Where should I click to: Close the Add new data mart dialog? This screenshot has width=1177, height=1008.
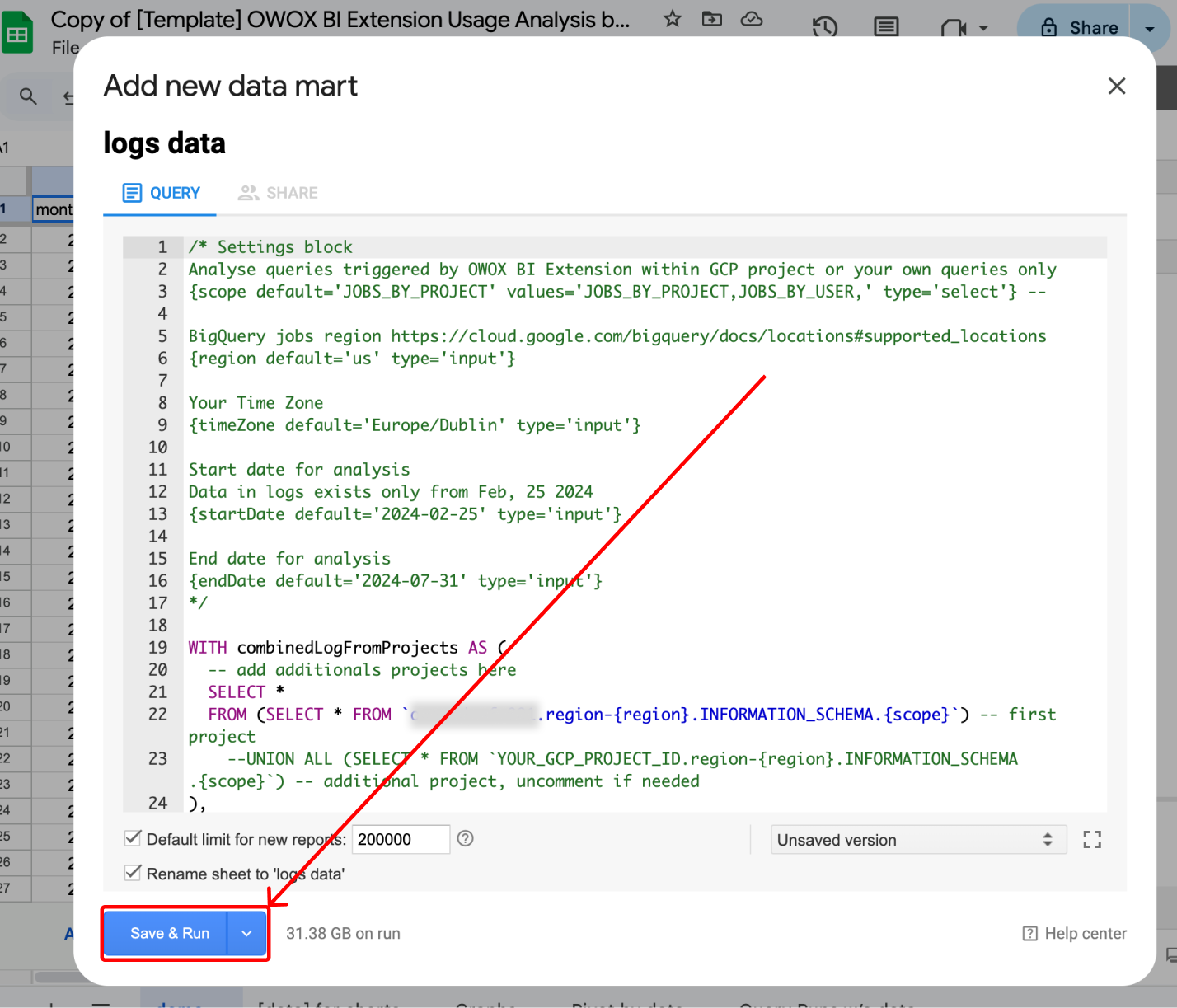tap(1117, 86)
